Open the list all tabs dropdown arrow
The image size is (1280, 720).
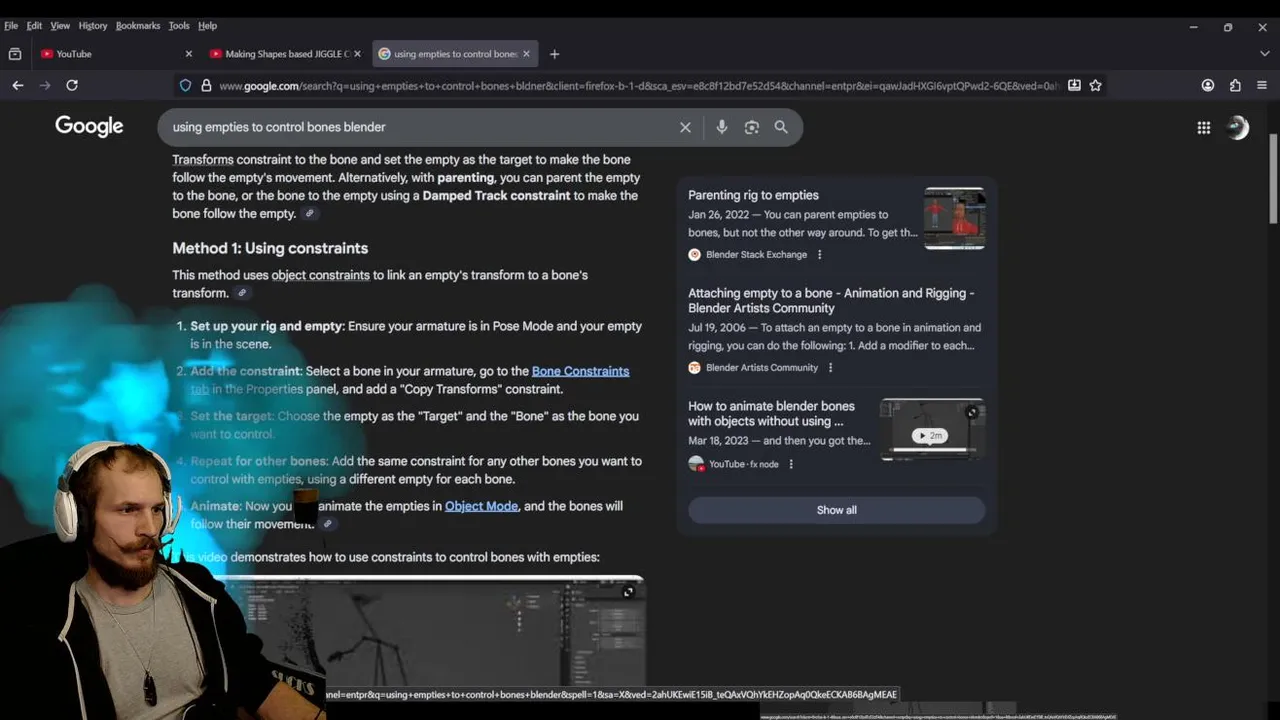(x=1263, y=54)
